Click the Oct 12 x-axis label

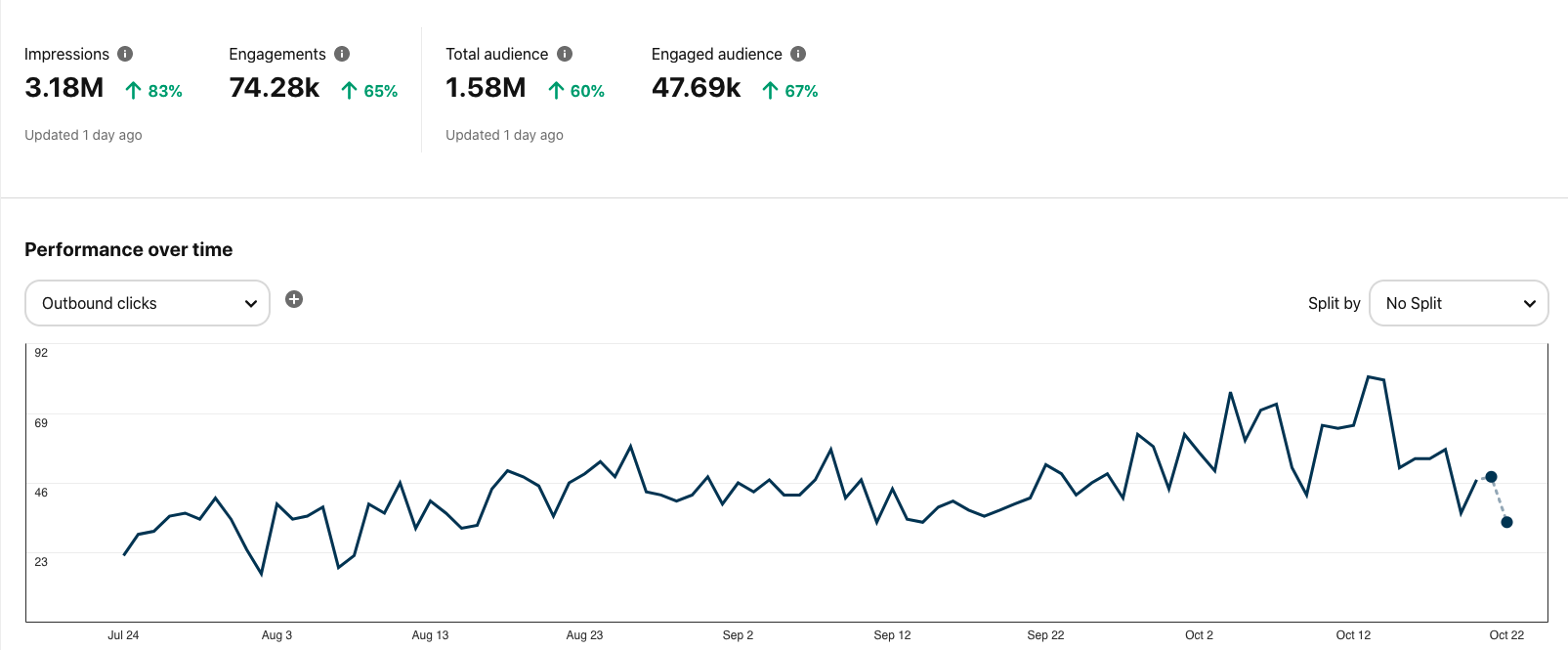[1353, 635]
